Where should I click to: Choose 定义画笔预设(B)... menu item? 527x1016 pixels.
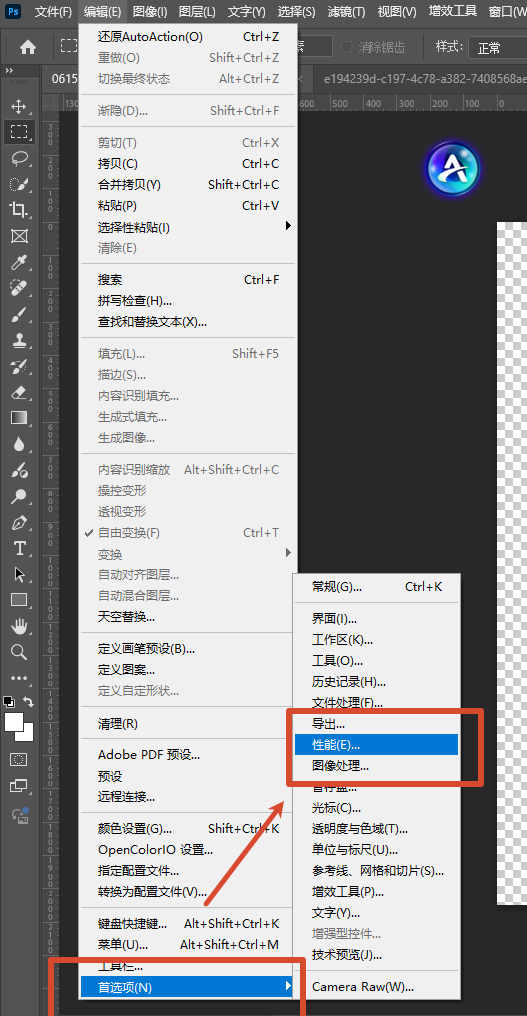(187, 649)
